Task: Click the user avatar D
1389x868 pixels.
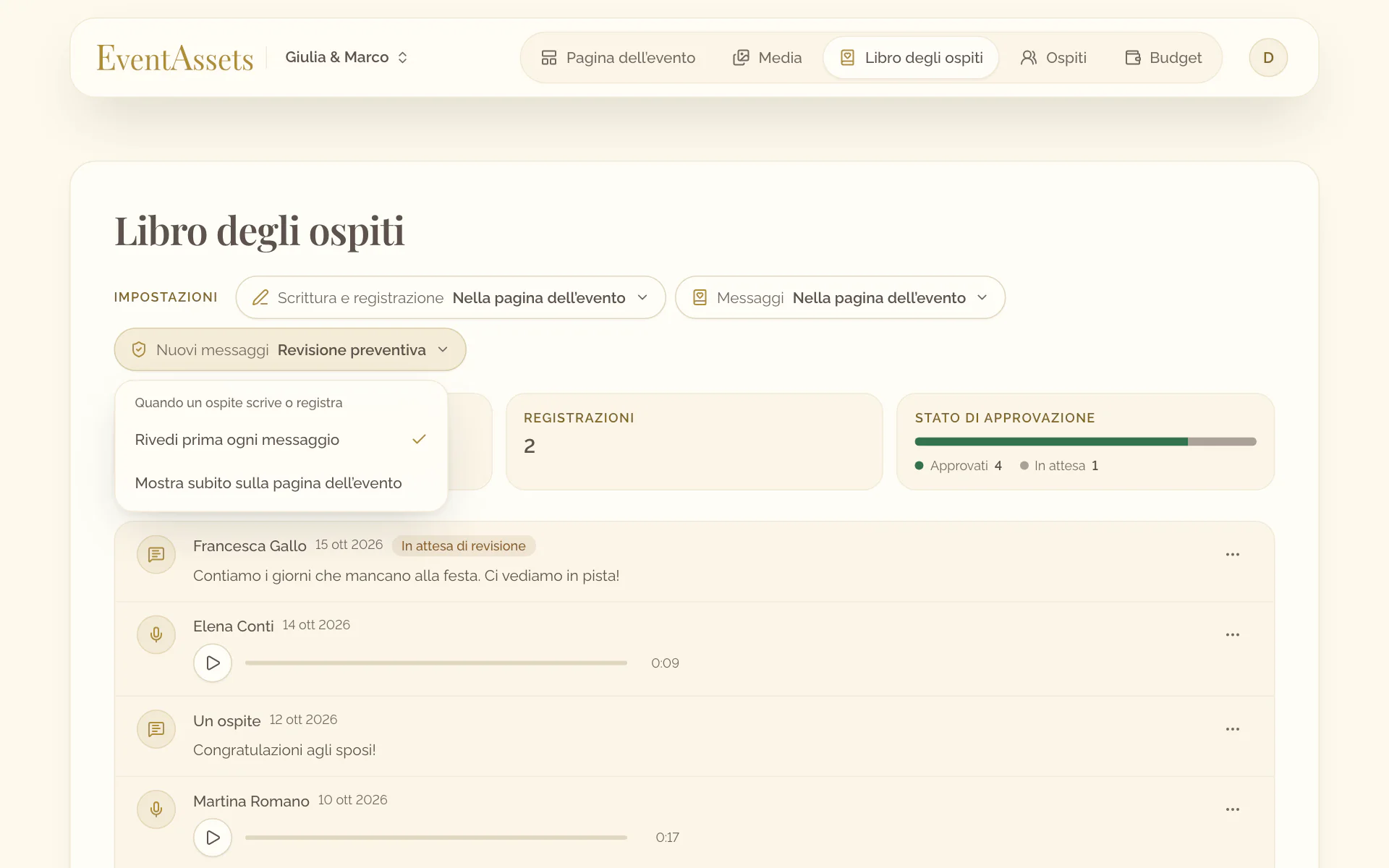Action: tap(1268, 57)
